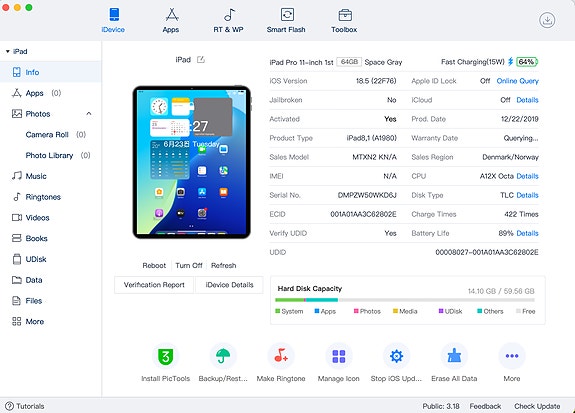Click Check Update

[537, 406]
